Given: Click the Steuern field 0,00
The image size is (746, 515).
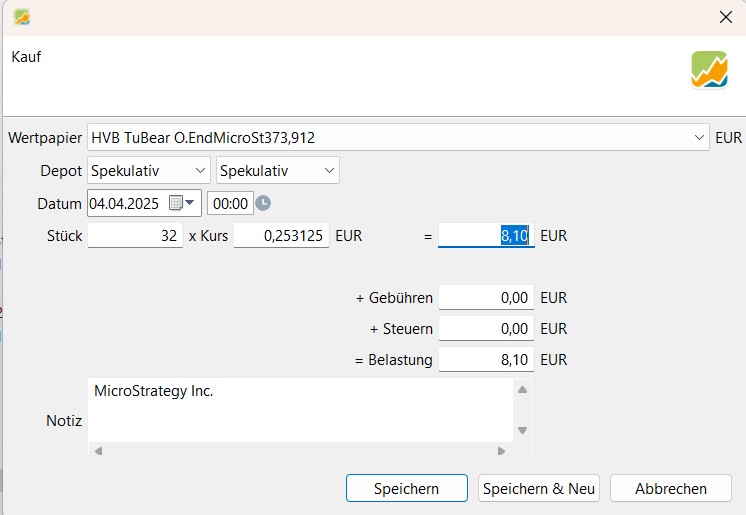Looking at the screenshot, I should click(486, 328).
